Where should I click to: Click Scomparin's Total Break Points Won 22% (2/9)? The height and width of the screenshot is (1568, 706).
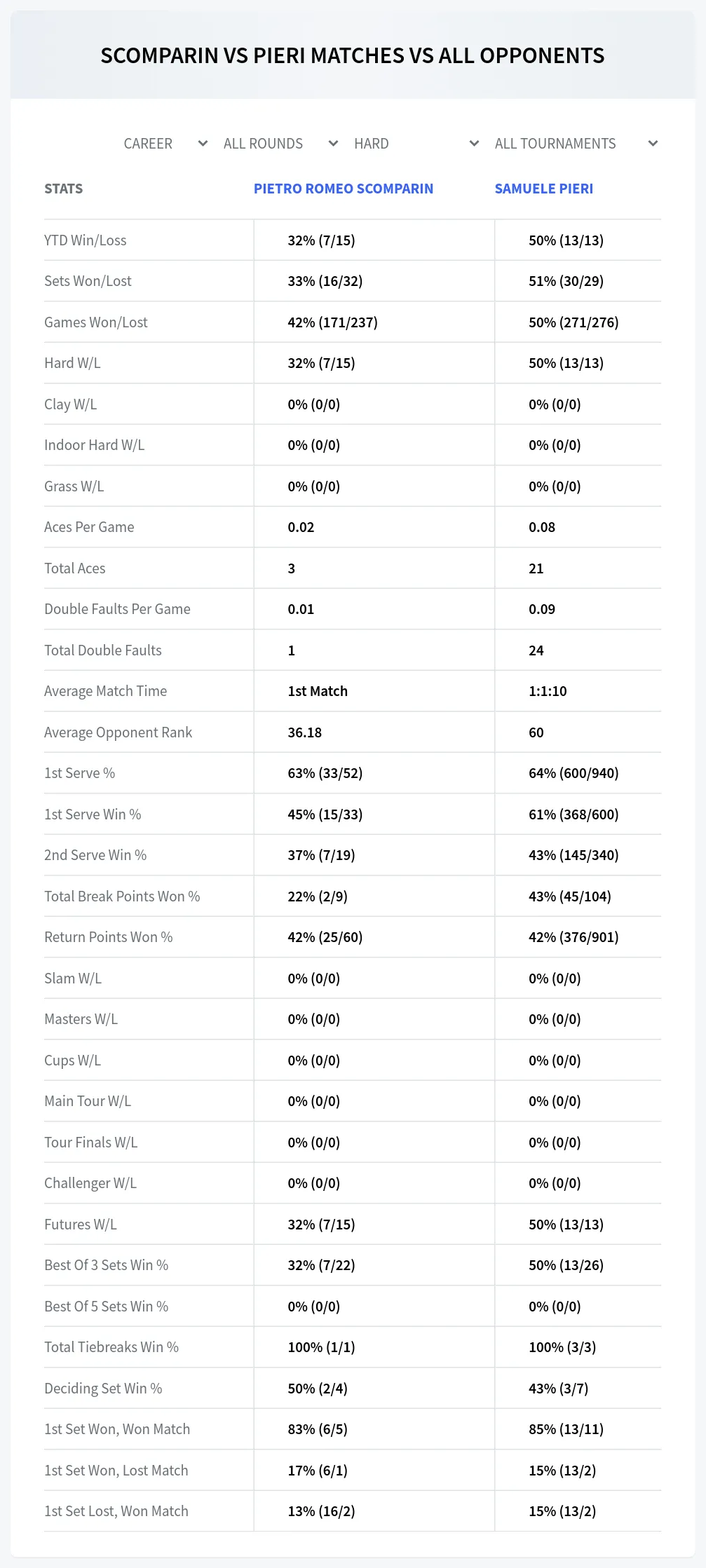[x=318, y=897]
